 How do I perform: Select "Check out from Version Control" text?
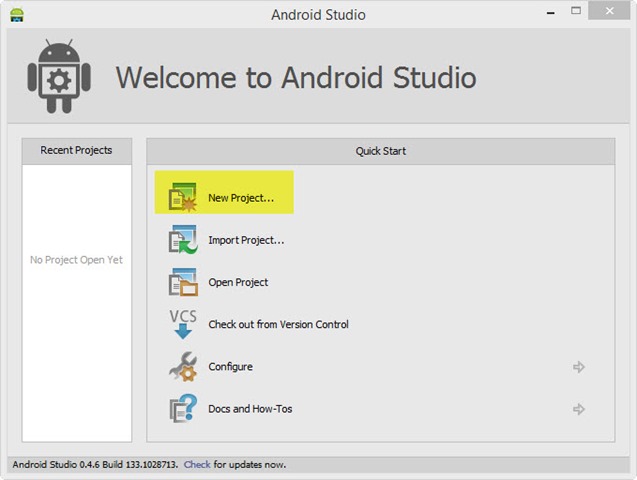278,324
